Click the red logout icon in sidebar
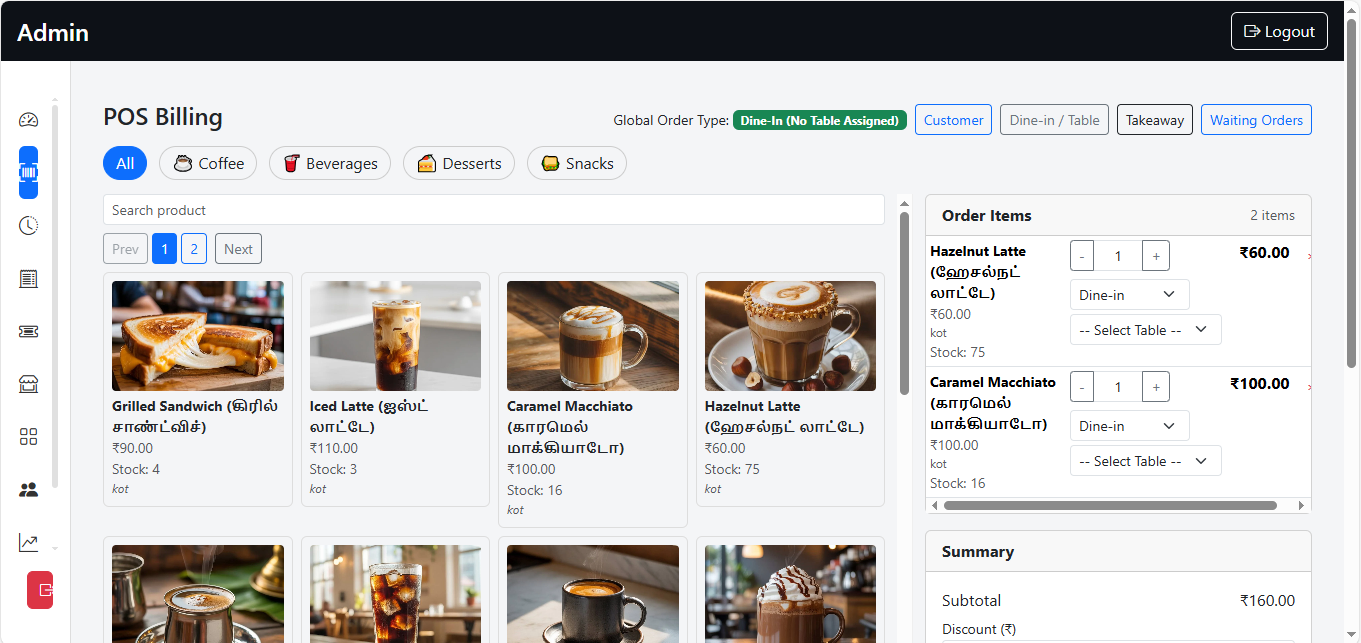 pos(40,590)
